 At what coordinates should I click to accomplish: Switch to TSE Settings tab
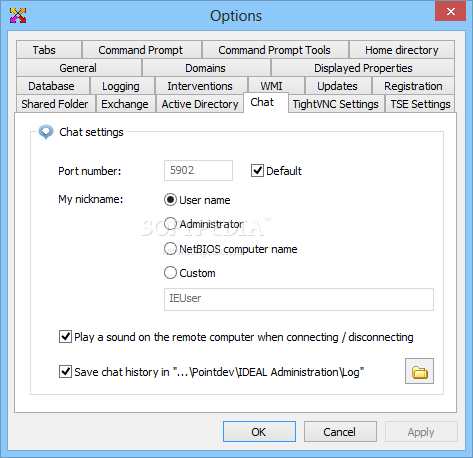420,104
